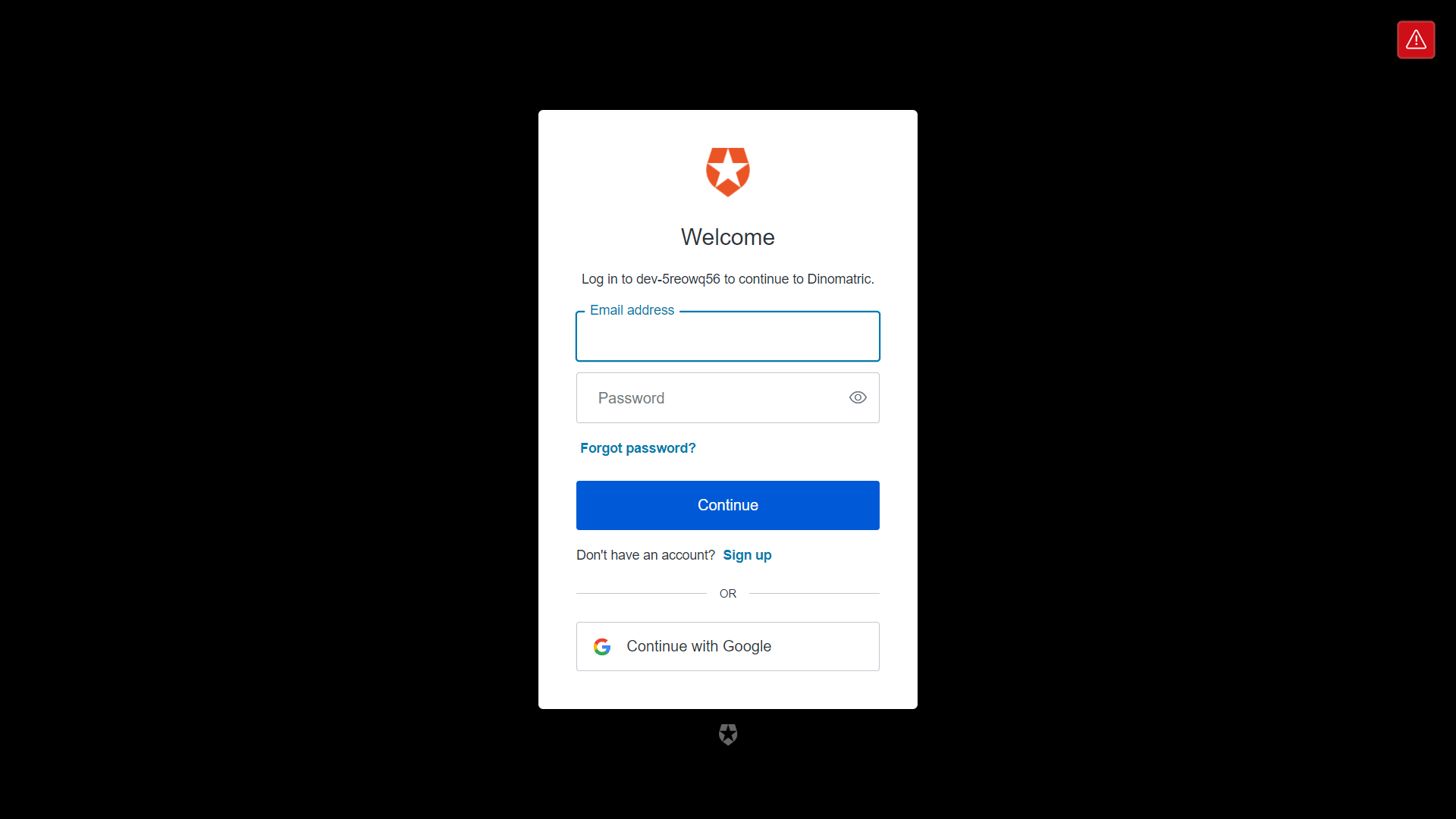Click the word Dinomatric in the subtitle
Image resolution: width=1456 pixels, height=819 pixels.
(839, 279)
